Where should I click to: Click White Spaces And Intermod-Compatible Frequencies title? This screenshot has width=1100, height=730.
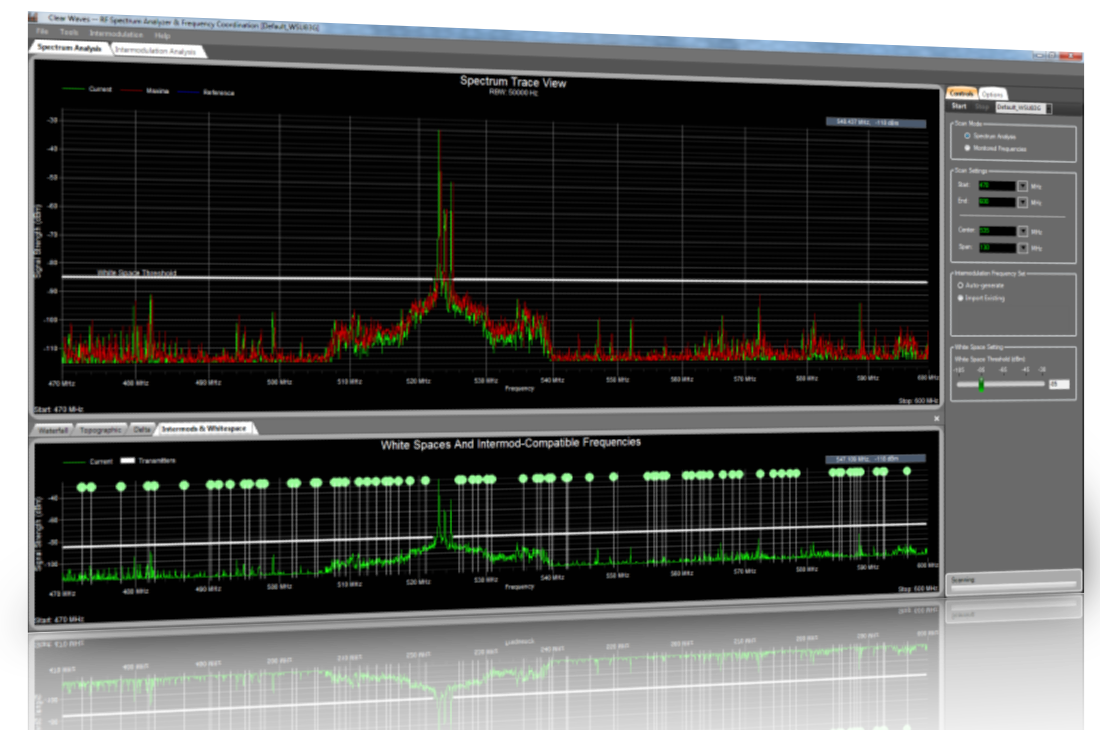coord(511,443)
